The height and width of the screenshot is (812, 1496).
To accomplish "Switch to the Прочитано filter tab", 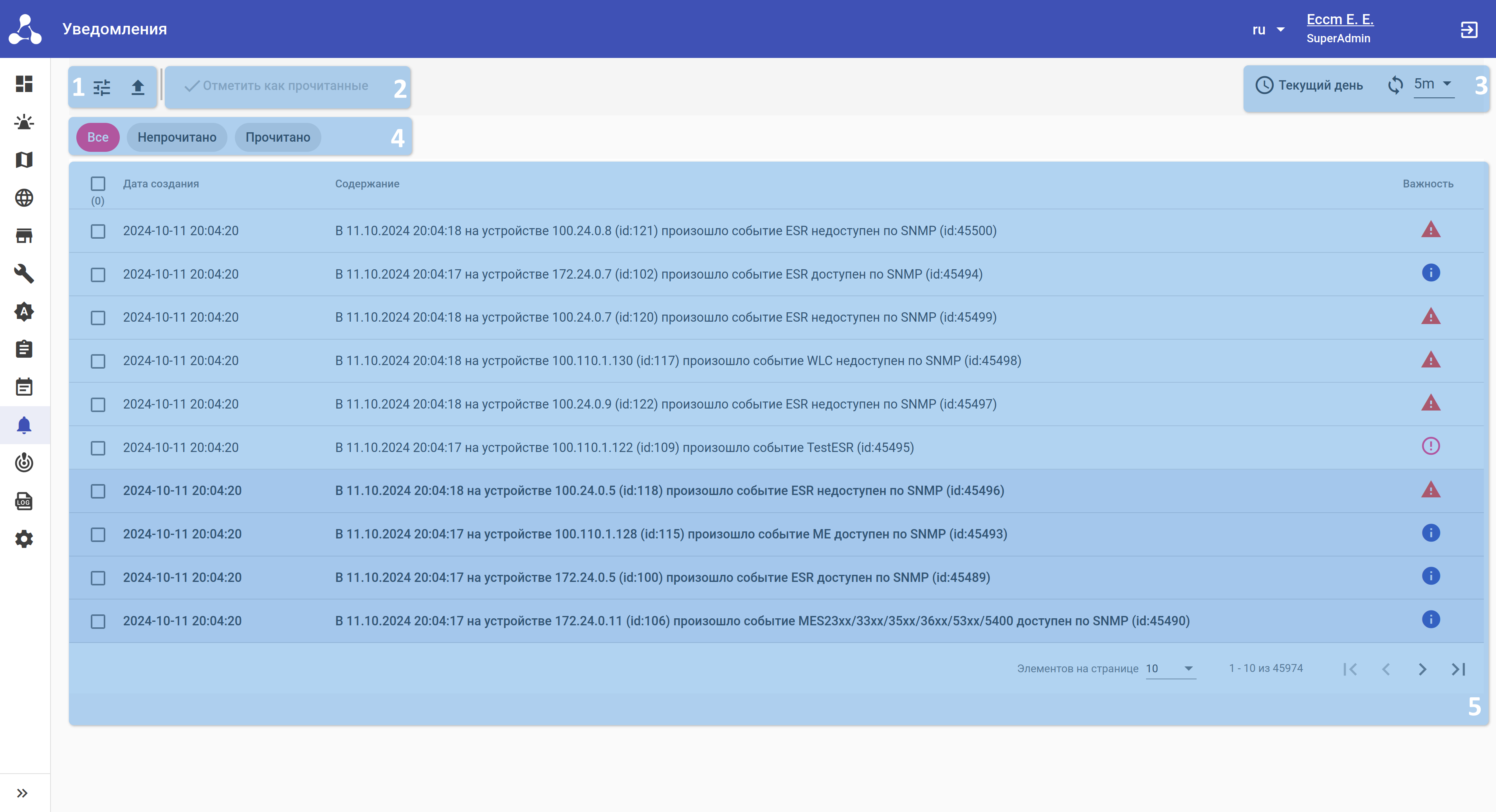I will pos(278,138).
